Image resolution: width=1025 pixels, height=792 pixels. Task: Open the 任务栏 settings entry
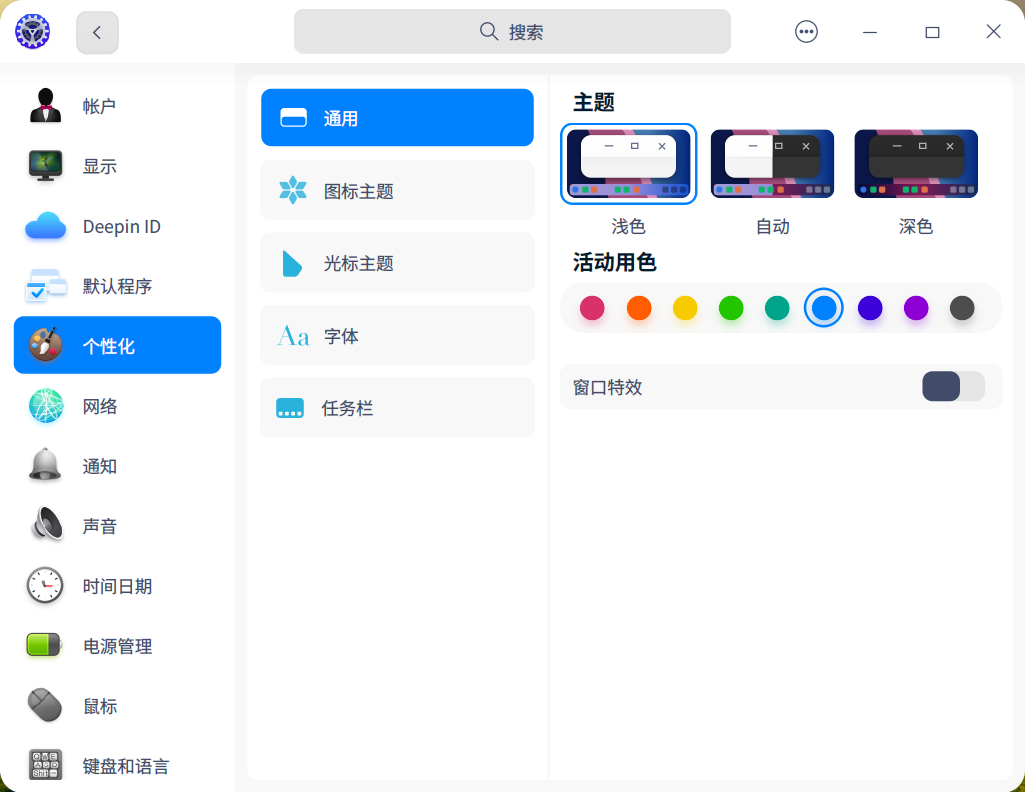[396, 407]
